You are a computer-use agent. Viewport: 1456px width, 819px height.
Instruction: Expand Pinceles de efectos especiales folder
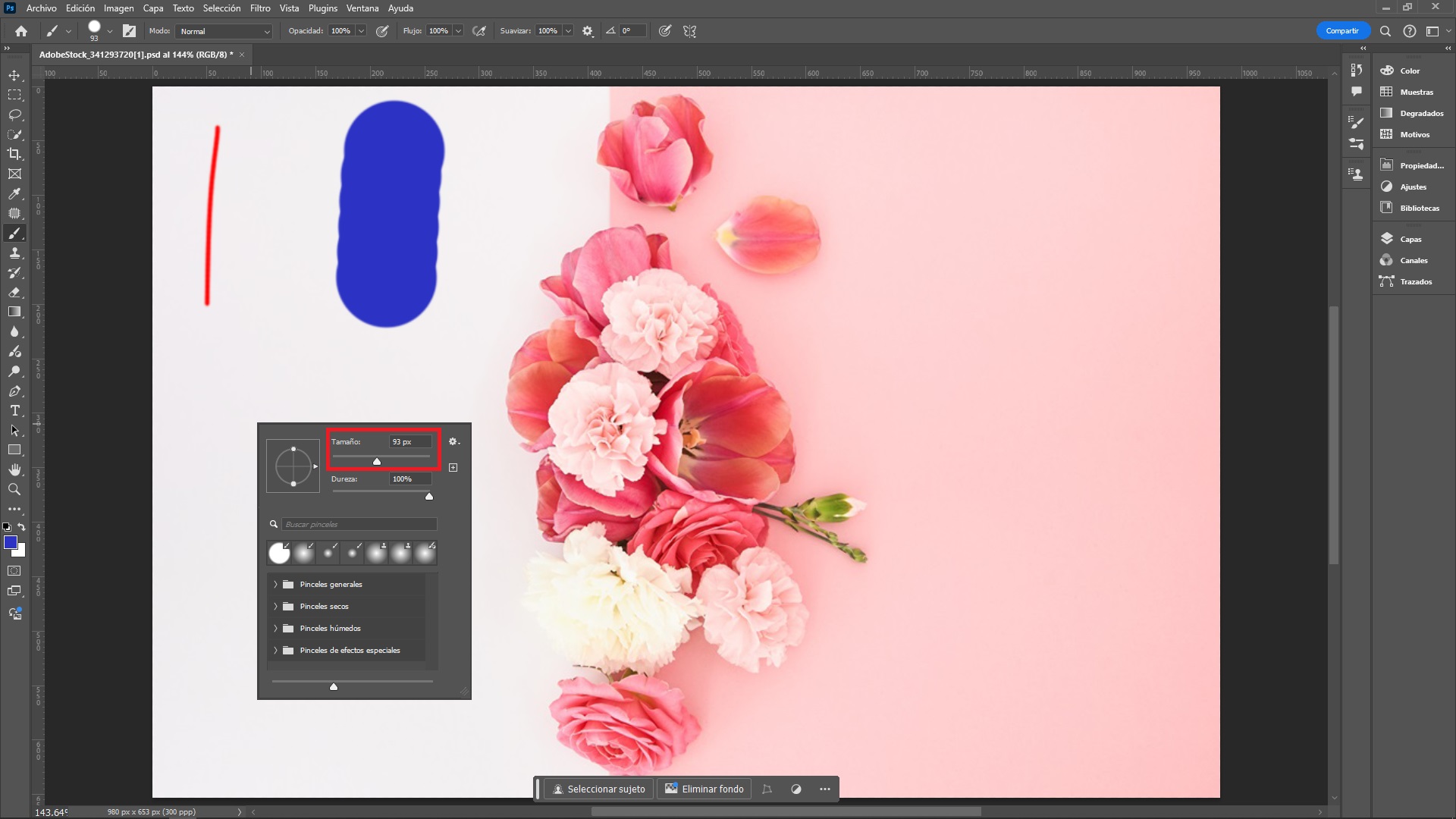click(x=275, y=651)
